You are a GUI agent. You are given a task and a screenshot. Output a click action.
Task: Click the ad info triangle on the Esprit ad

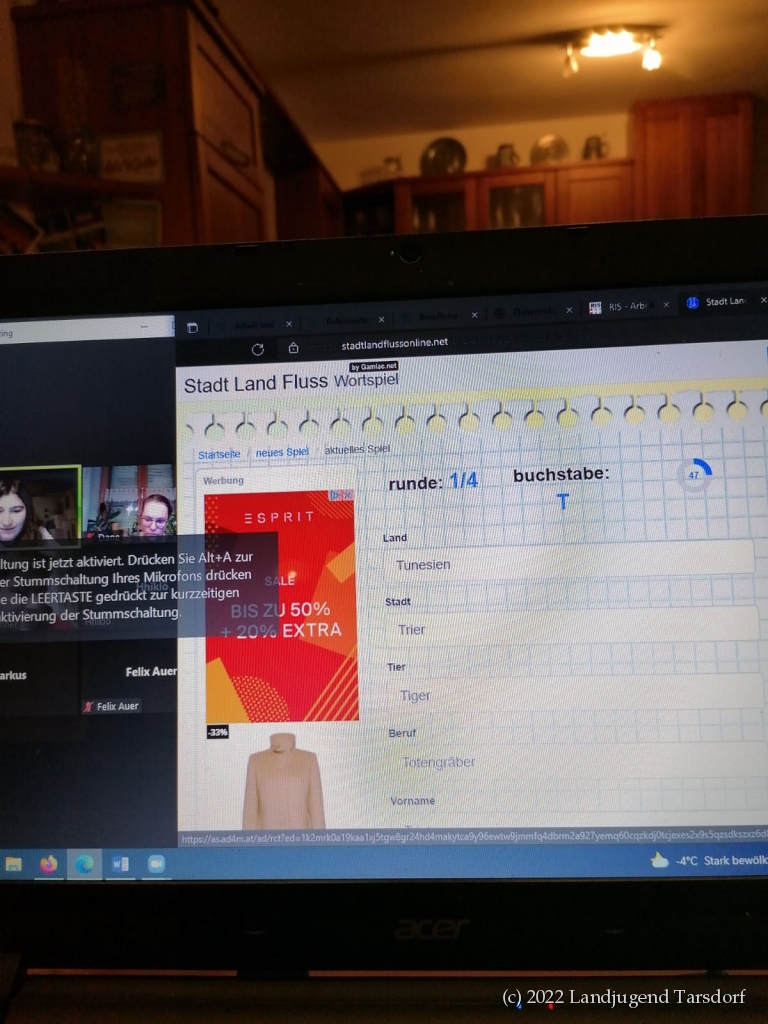tap(336, 496)
